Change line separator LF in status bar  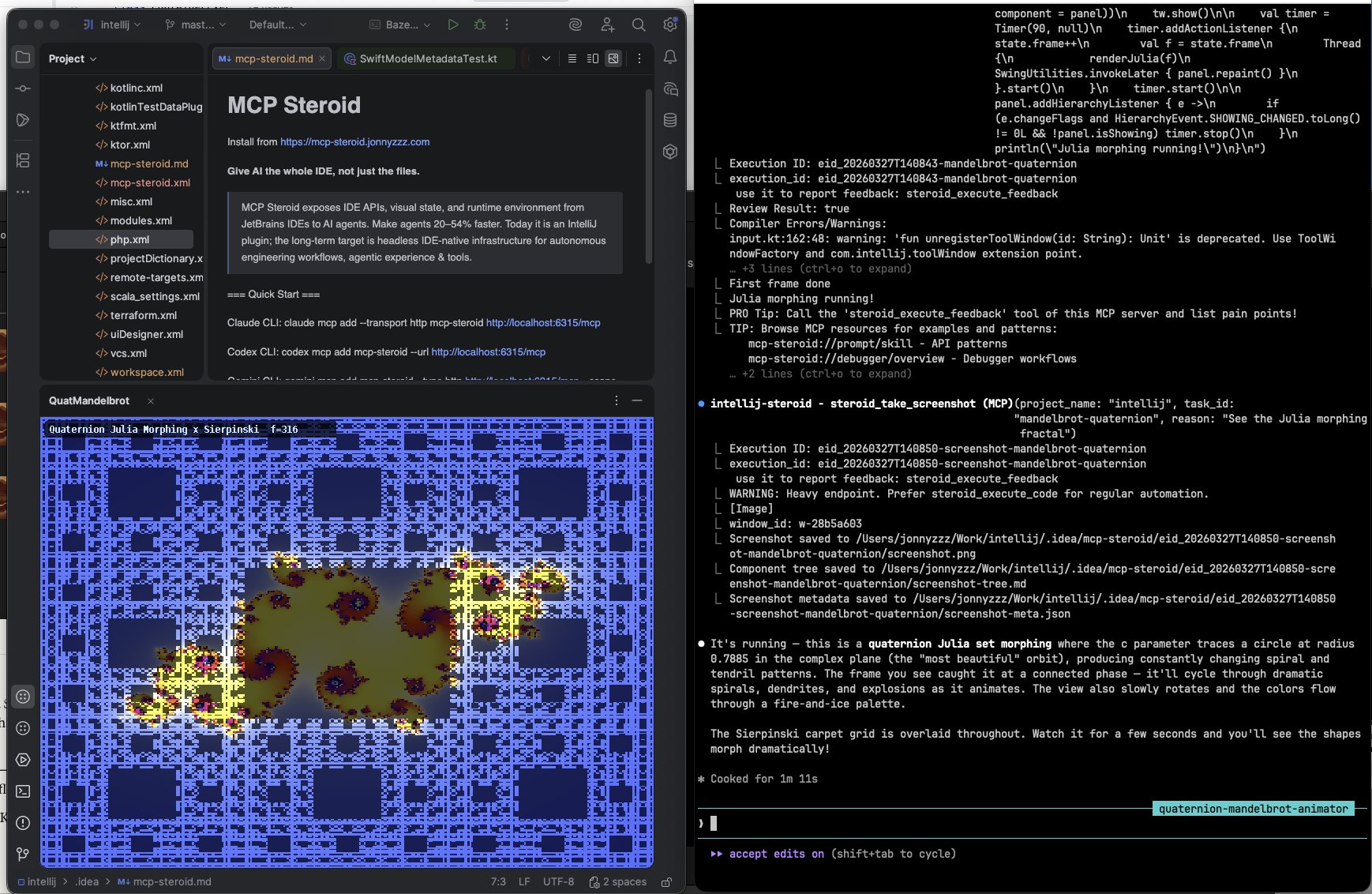tap(524, 881)
